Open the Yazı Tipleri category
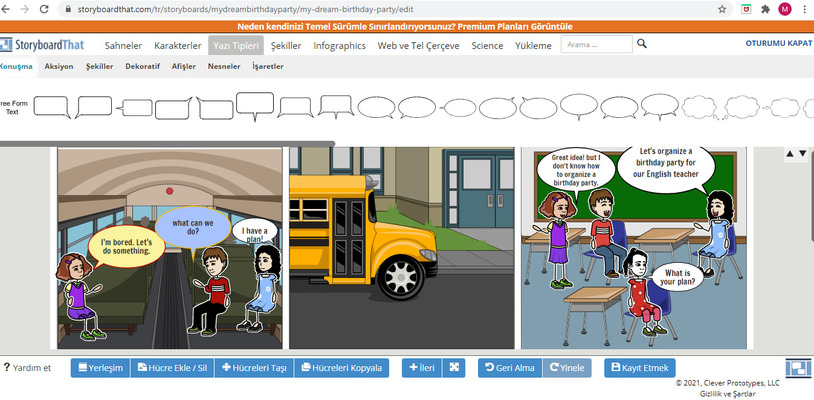The image size is (814, 400). coord(236,46)
